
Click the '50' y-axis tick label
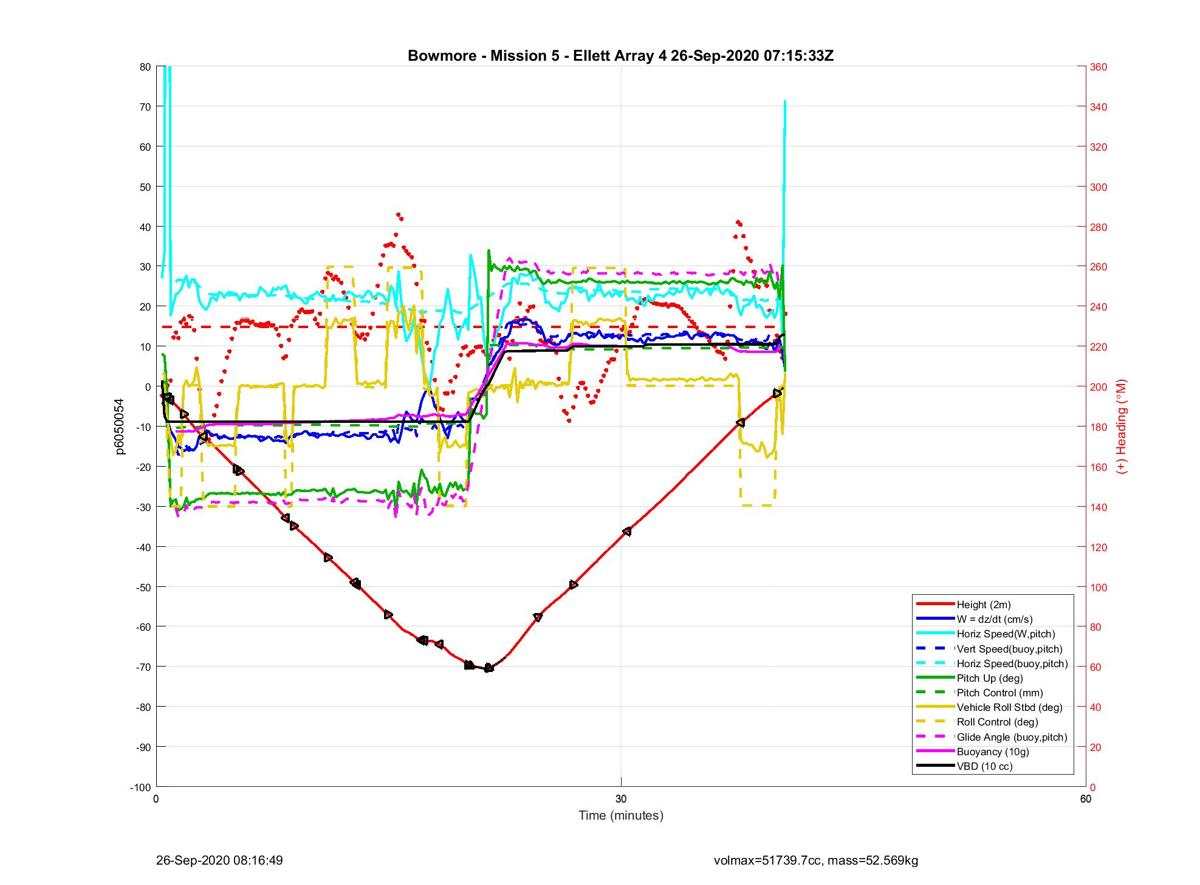[144, 187]
